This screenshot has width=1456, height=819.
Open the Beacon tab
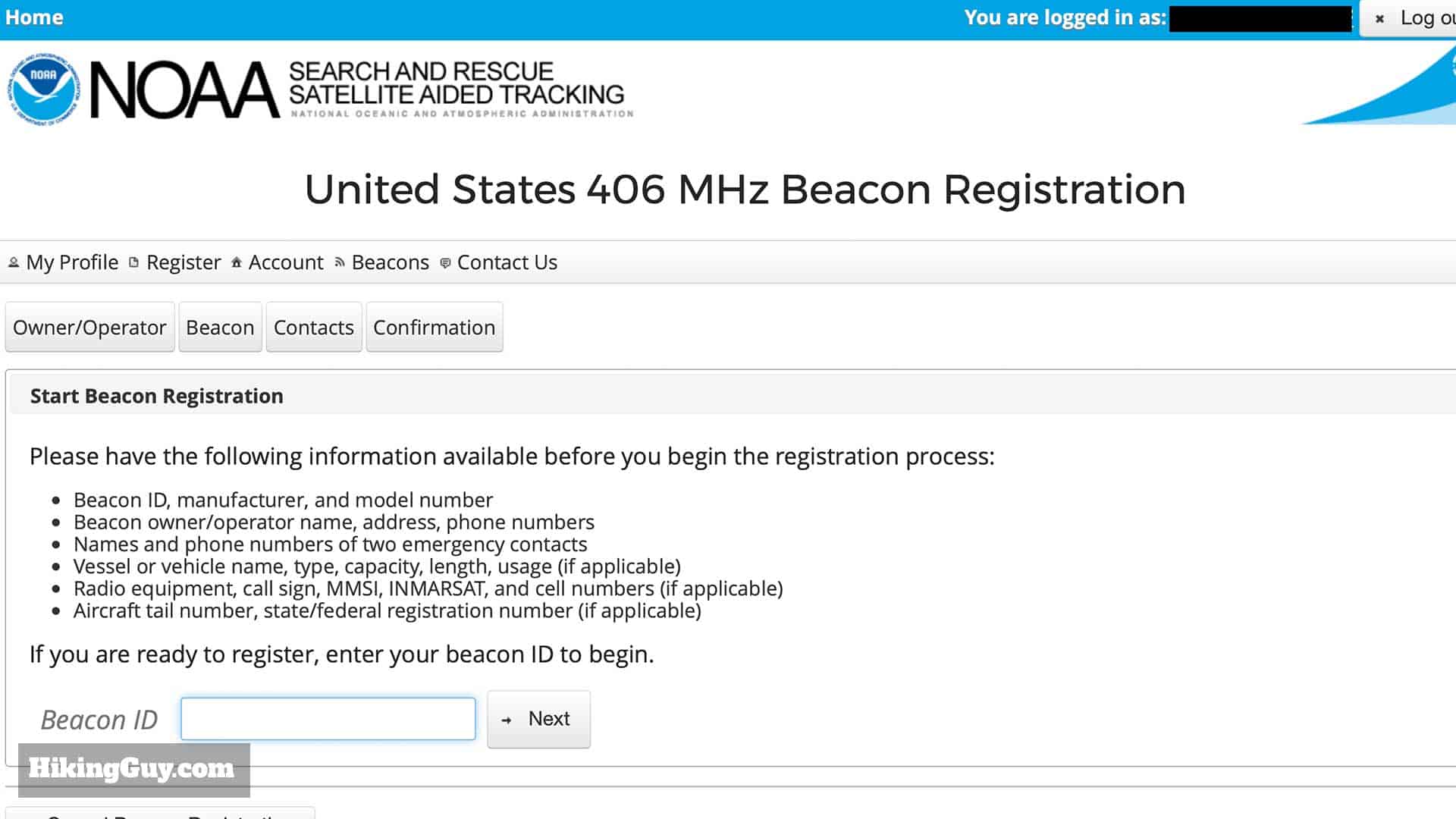(220, 327)
